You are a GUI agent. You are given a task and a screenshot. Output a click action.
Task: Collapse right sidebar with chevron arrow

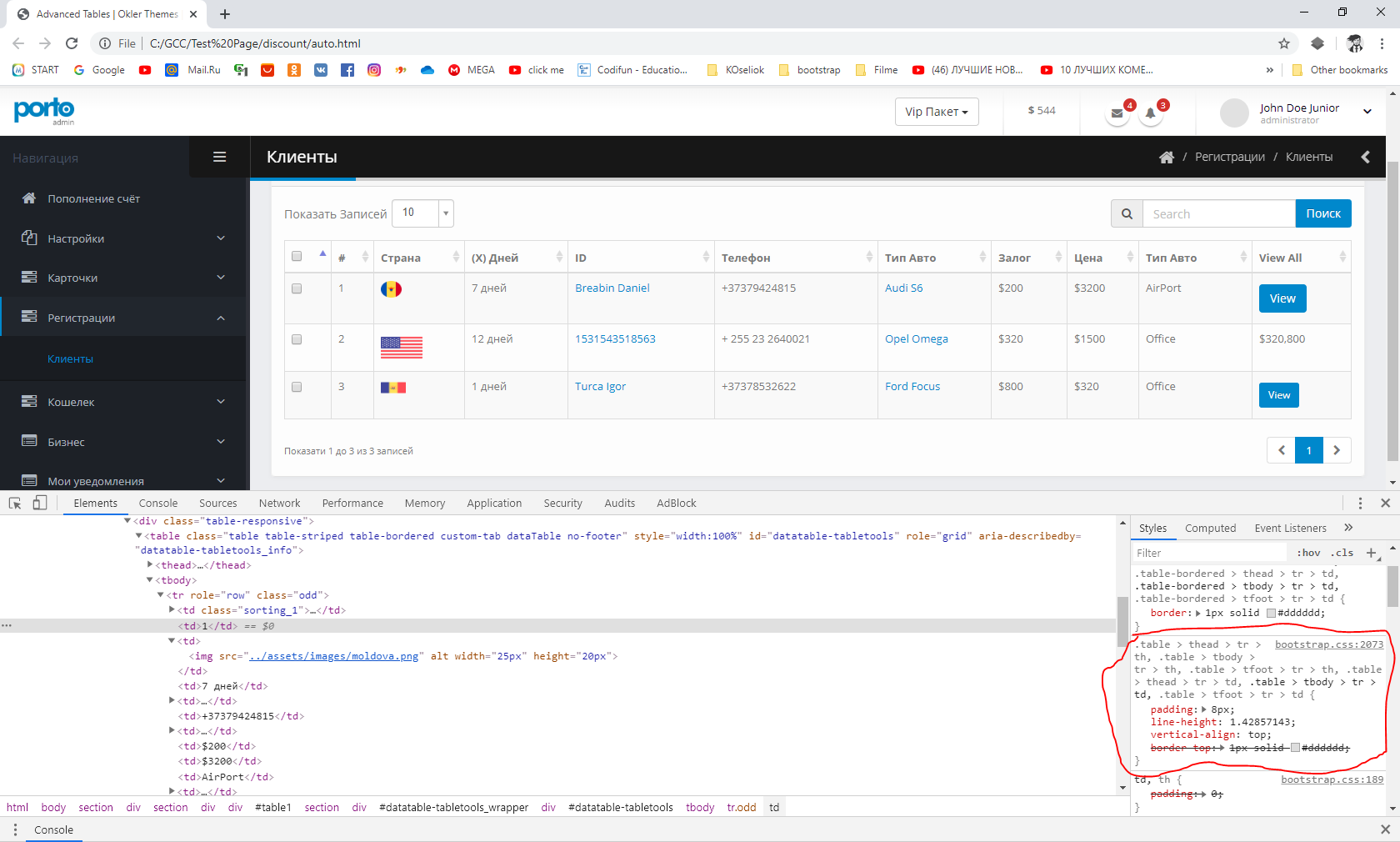pyautogui.click(x=1365, y=157)
